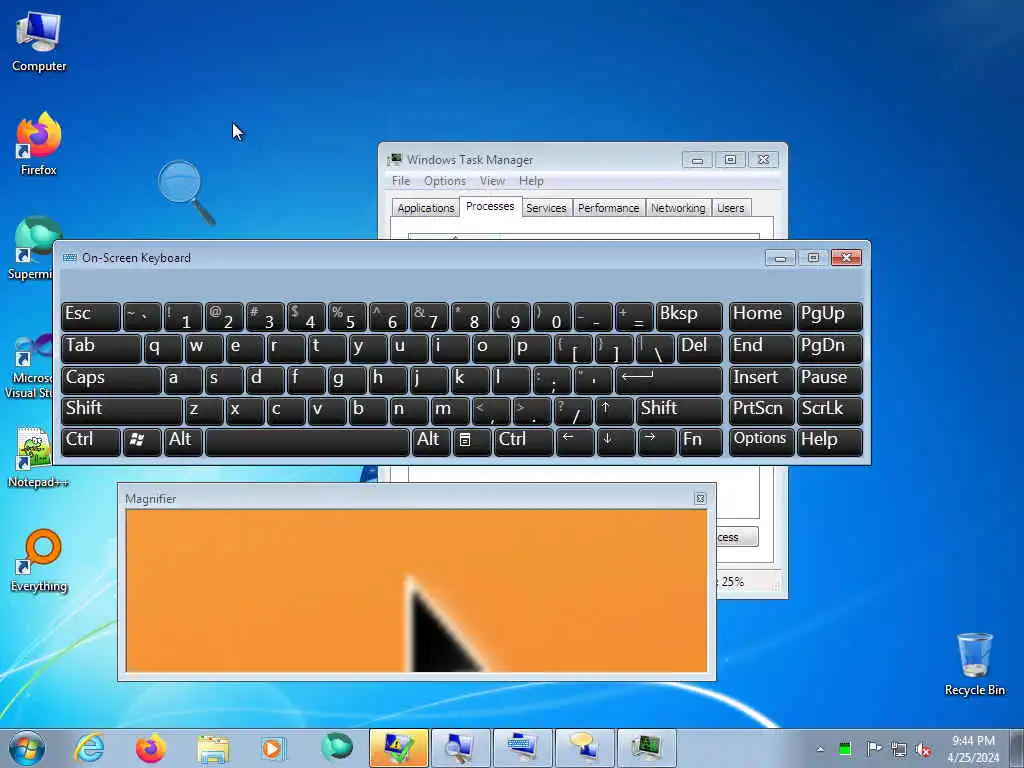Switch to the Services tab
The image size is (1024, 768).
pyautogui.click(x=546, y=208)
